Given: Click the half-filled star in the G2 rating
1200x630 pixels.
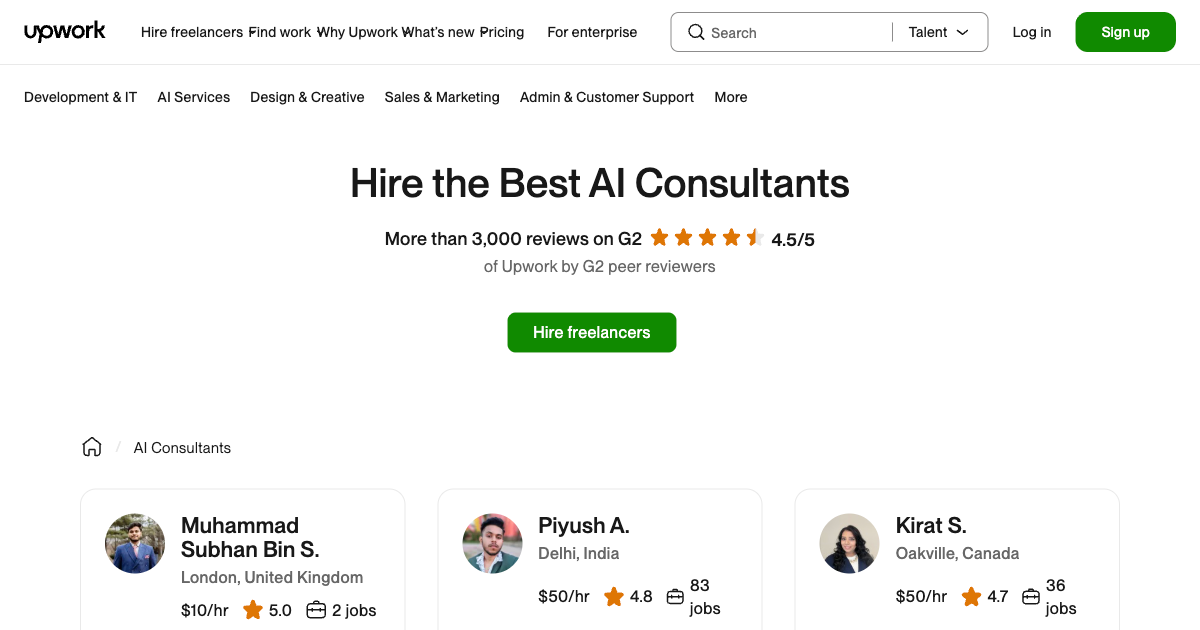Looking at the screenshot, I should coord(754,238).
